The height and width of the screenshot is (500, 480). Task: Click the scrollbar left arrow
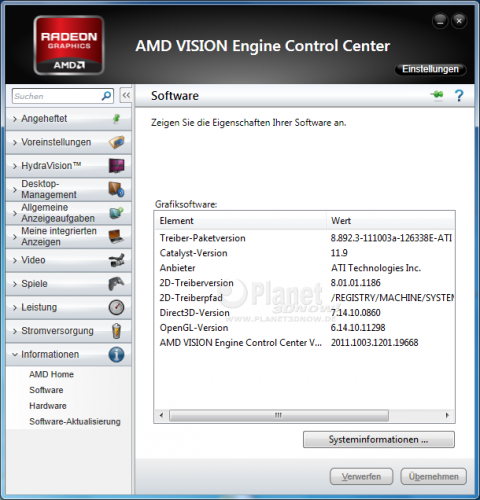click(x=162, y=415)
